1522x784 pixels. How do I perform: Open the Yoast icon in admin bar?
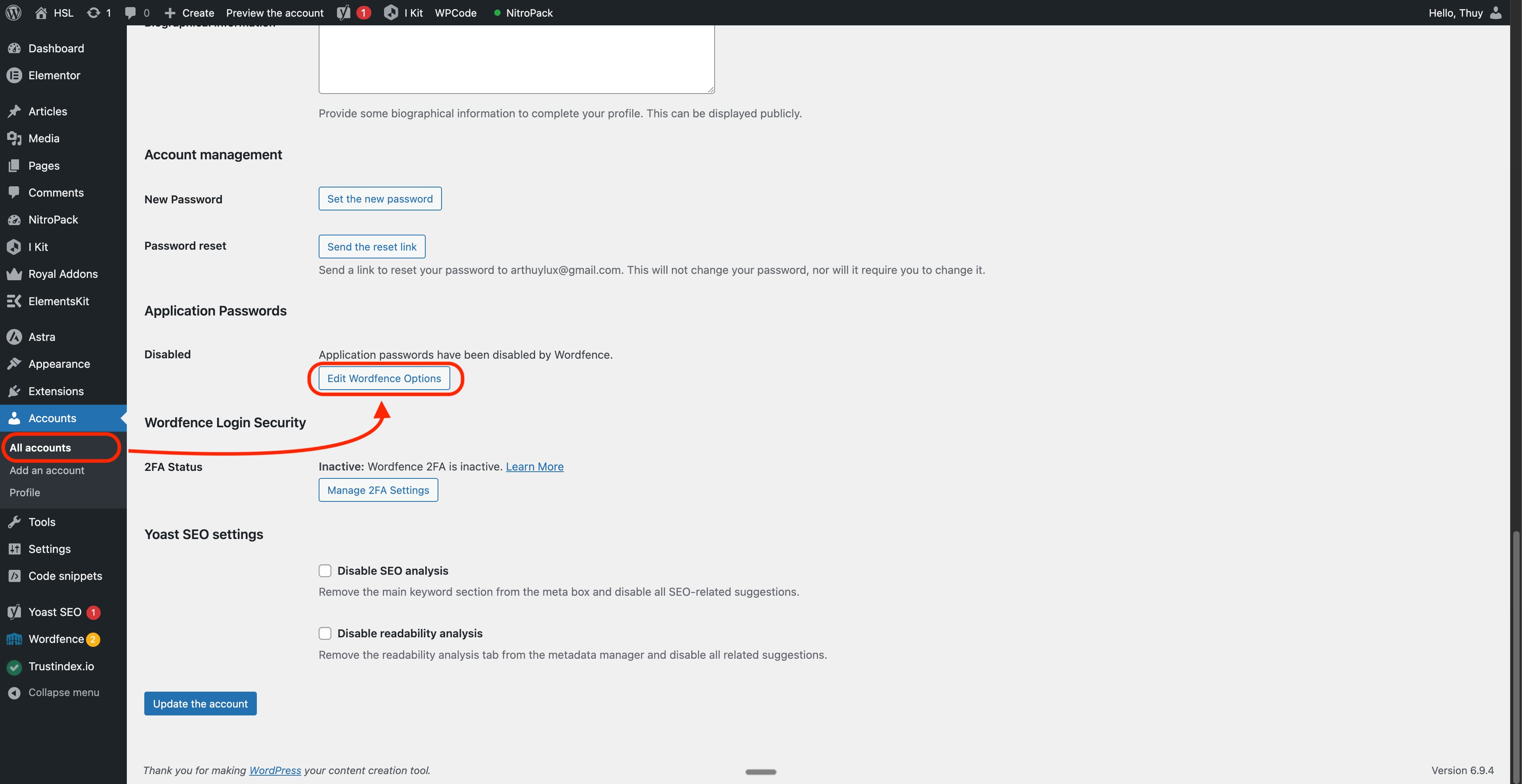[x=344, y=12]
